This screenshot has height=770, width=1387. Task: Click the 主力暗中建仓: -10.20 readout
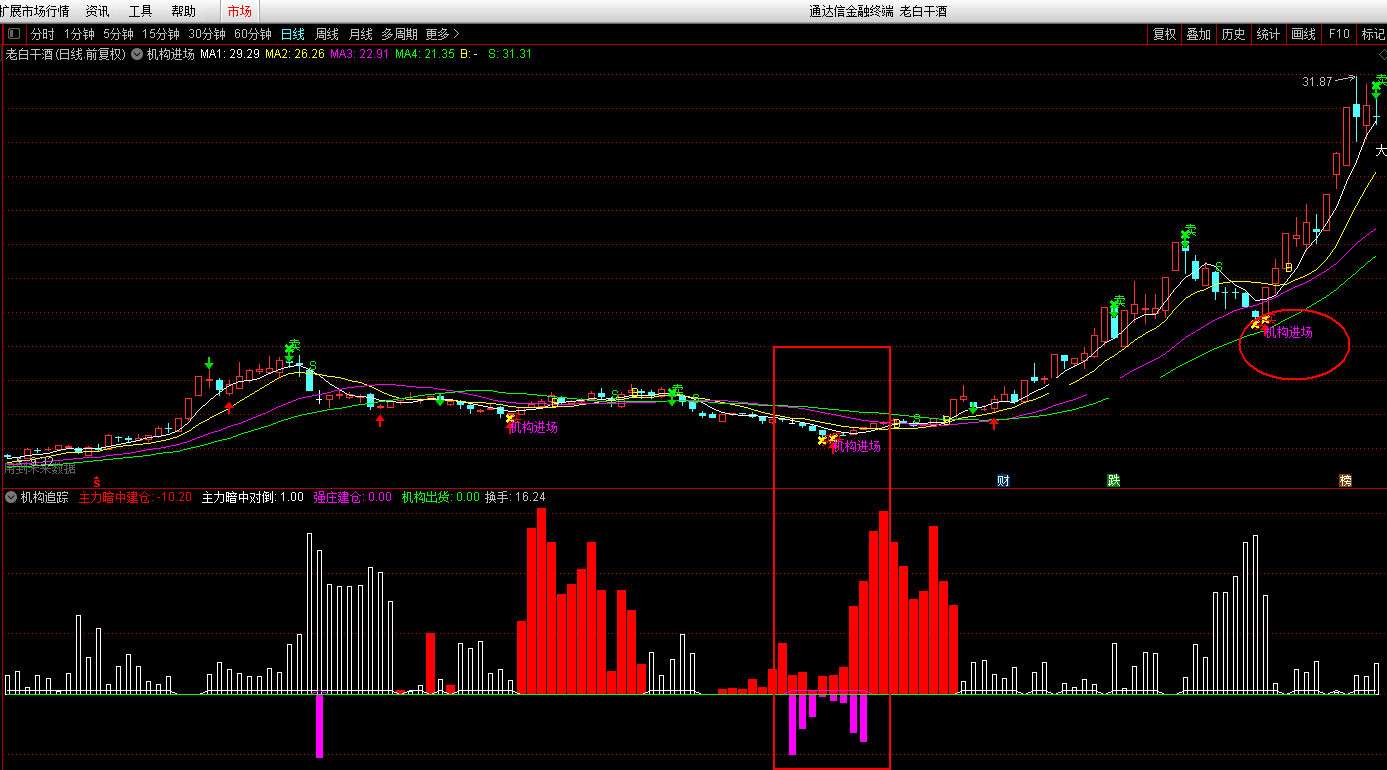coord(135,497)
